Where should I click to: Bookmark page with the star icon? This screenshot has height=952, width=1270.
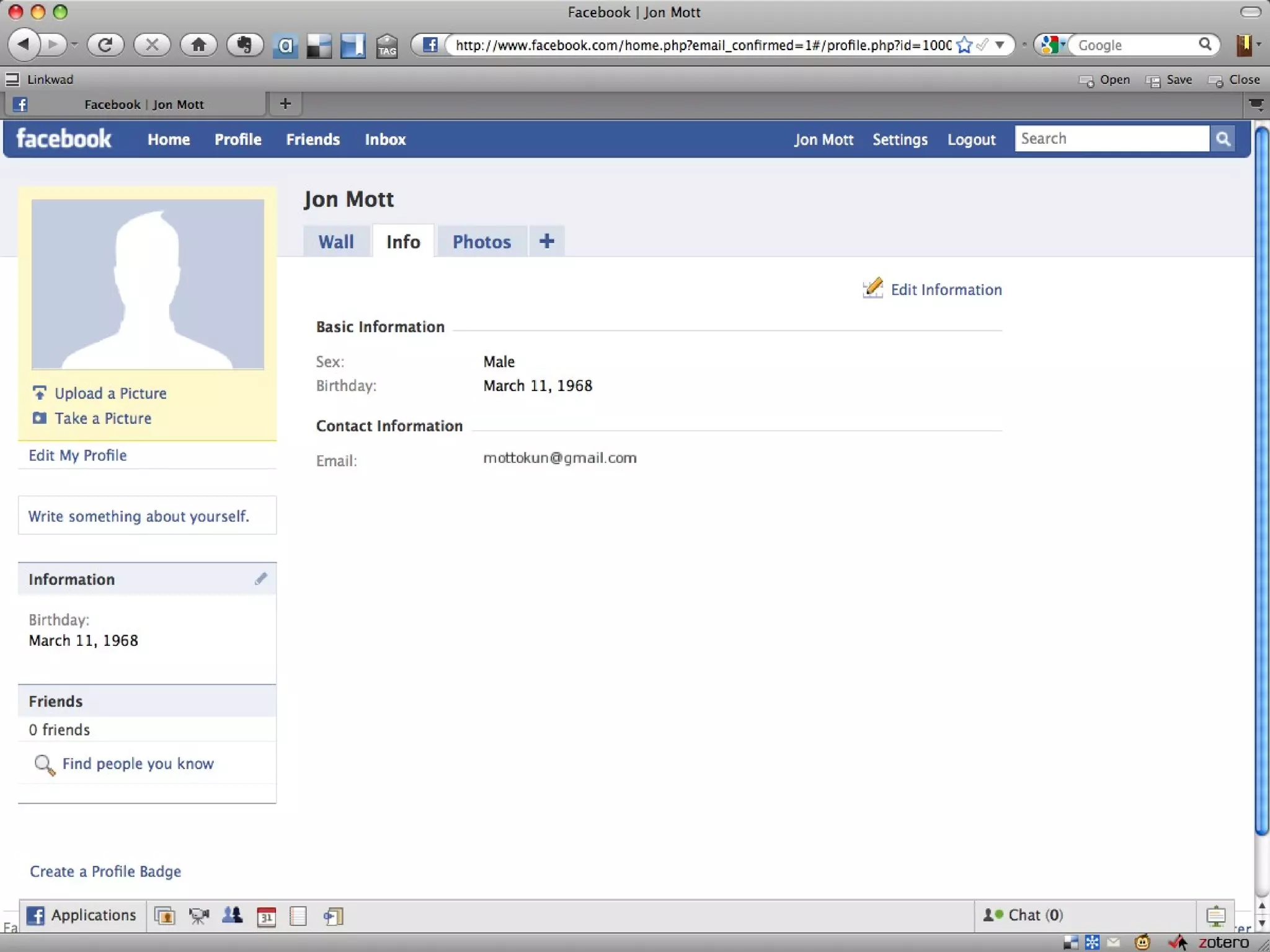[x=964, y=45]
